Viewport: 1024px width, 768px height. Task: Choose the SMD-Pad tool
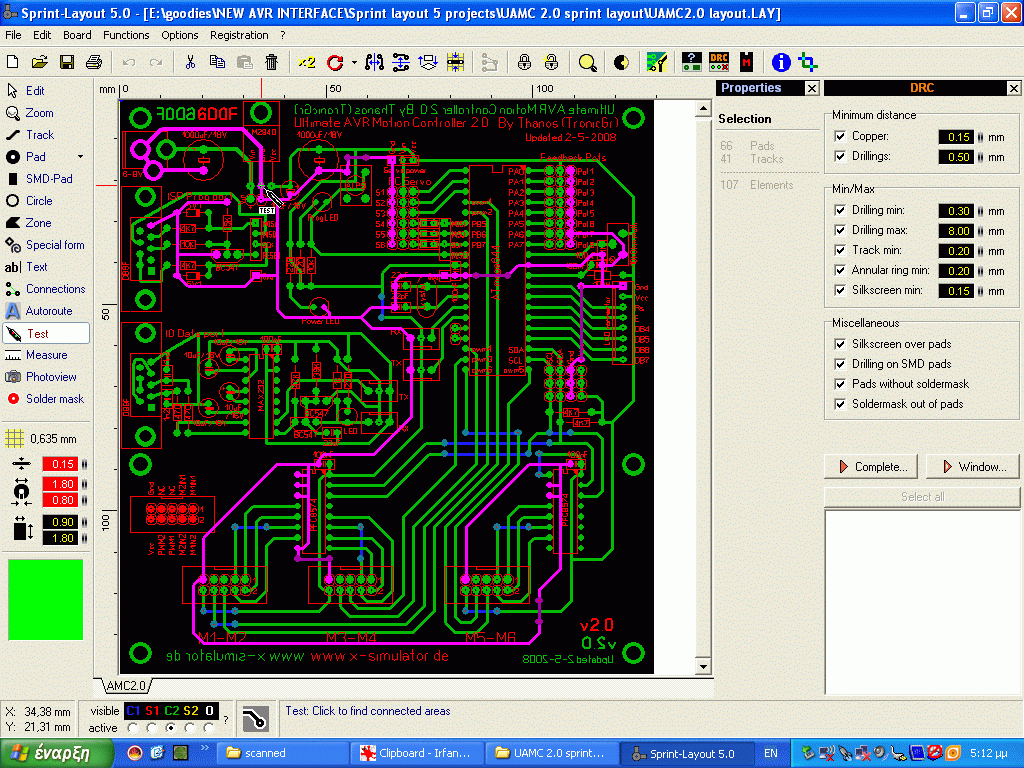47,179
